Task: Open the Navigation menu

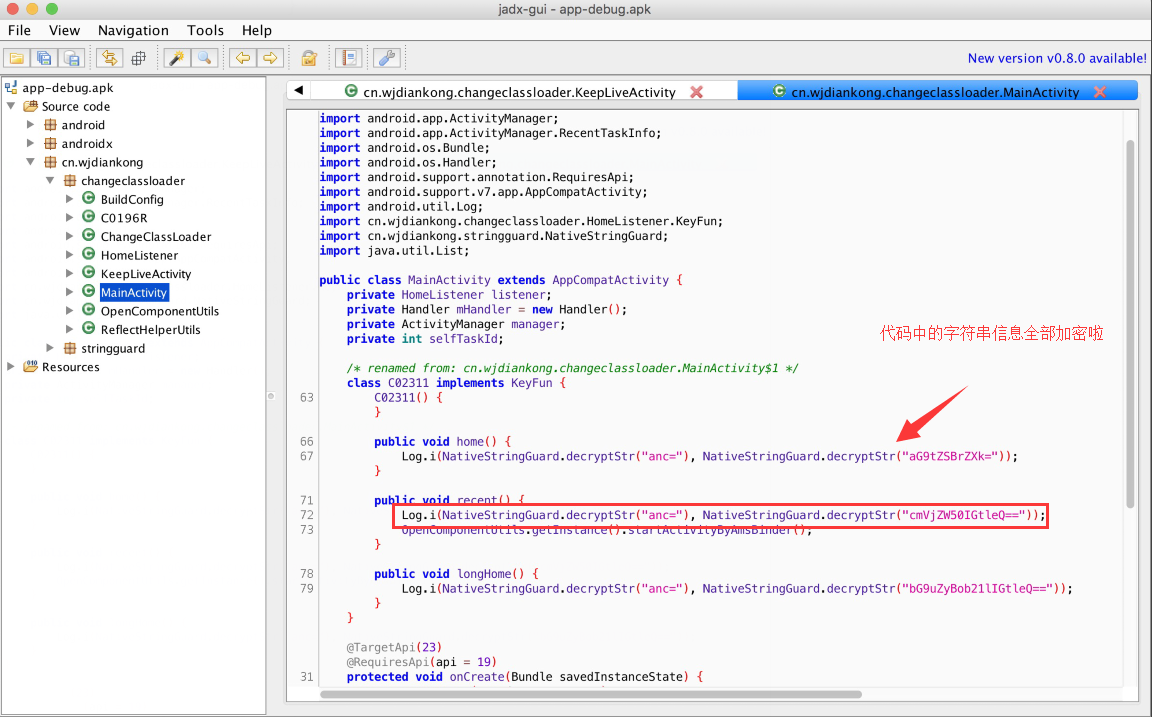Action: point(133,30)
